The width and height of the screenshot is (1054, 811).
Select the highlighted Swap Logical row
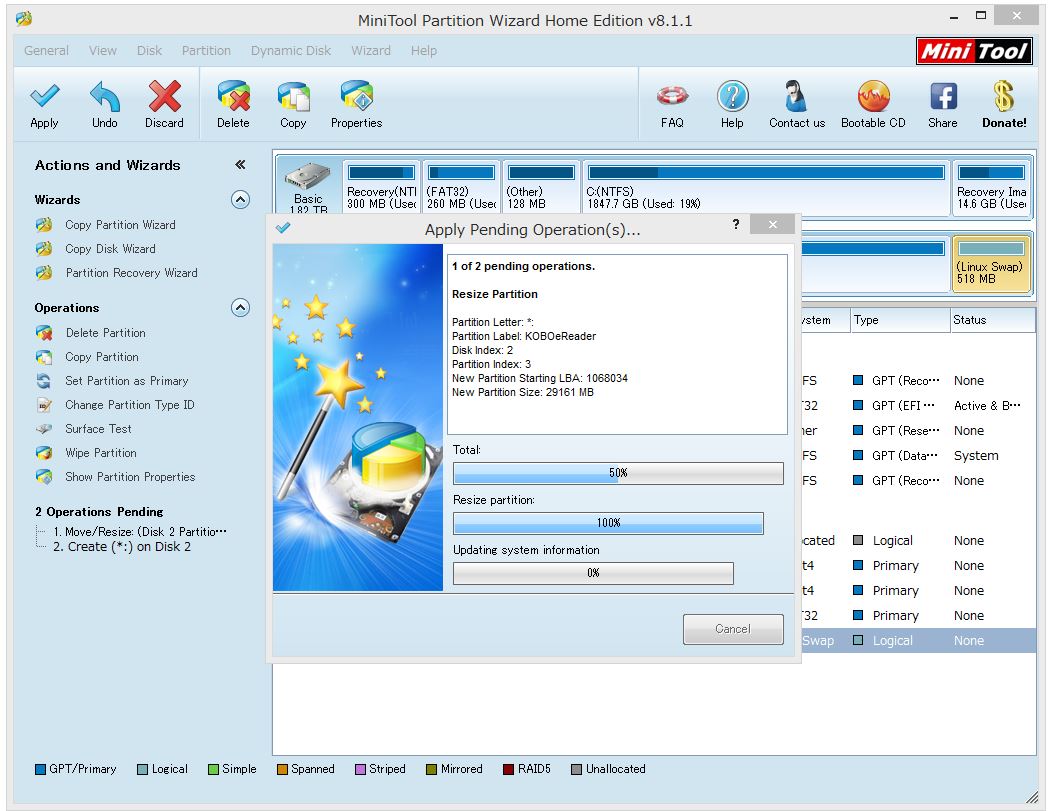[918, 640]
